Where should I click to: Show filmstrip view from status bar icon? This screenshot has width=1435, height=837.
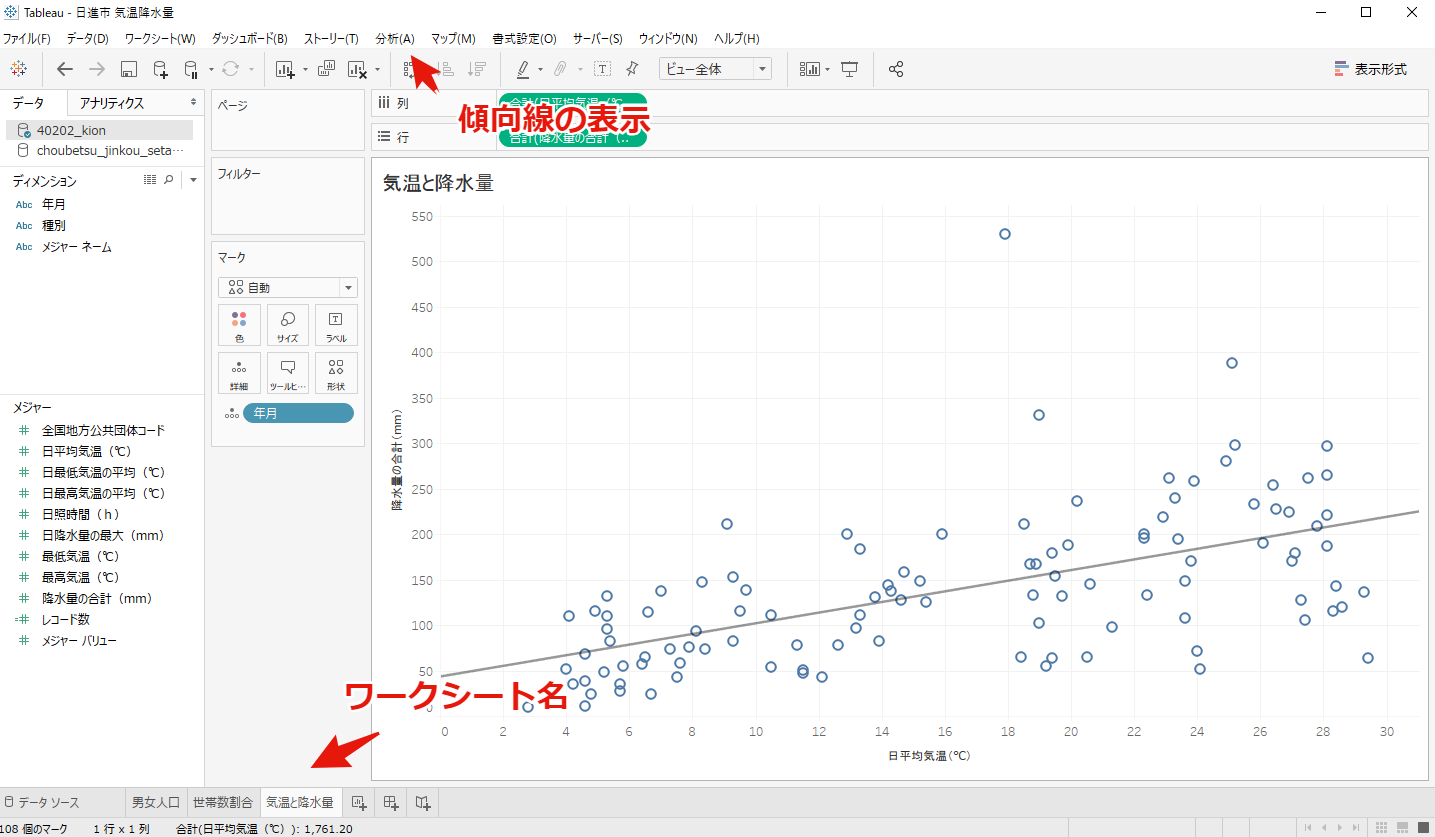(x=1402, y=827)
